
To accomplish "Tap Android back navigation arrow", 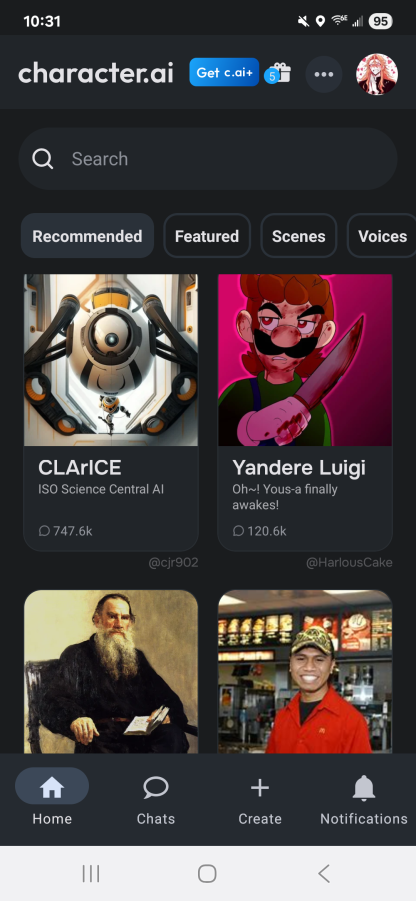I will point(323,873).
